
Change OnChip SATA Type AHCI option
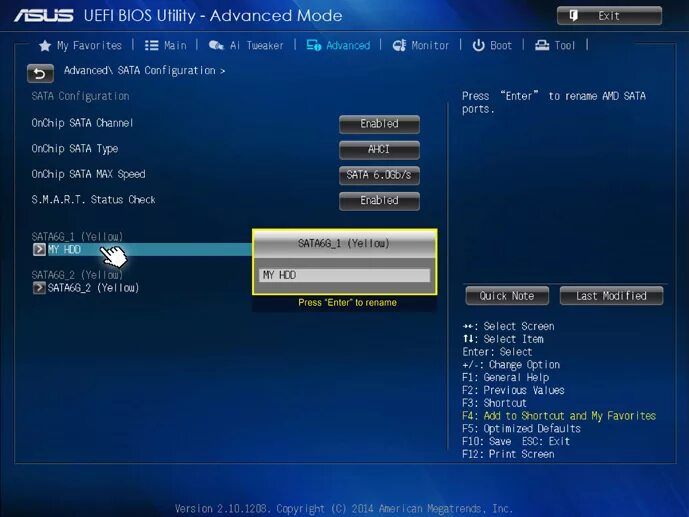point(379,149)
